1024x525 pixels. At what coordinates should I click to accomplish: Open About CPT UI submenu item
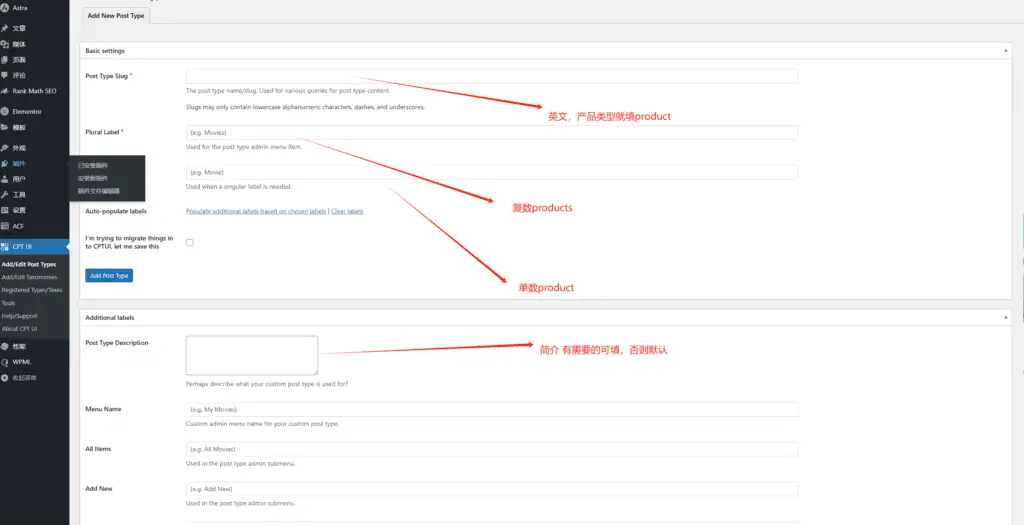tap(20, 328)
